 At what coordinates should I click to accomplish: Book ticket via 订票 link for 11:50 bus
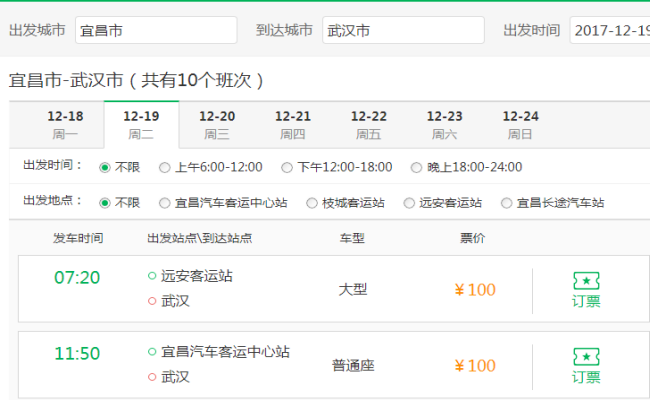point(586,377)
